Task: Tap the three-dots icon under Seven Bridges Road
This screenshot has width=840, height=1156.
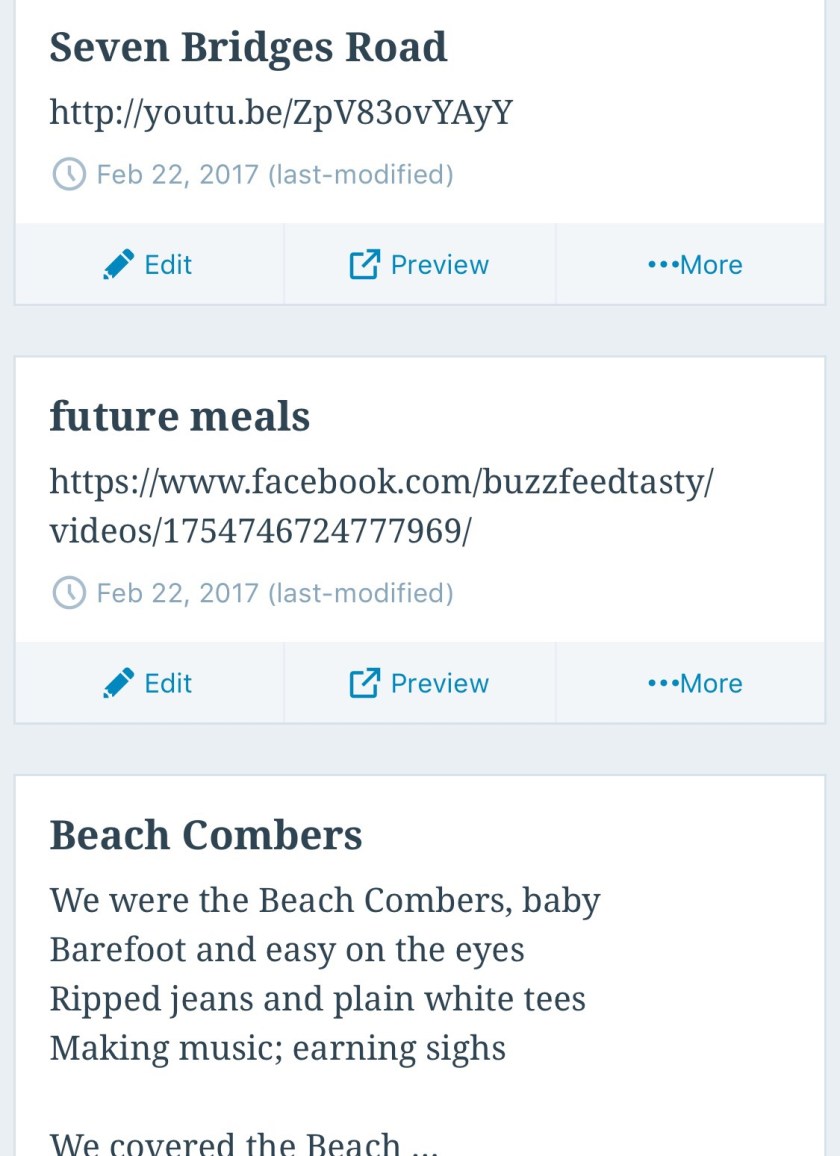Action: [x=662, y=265]
